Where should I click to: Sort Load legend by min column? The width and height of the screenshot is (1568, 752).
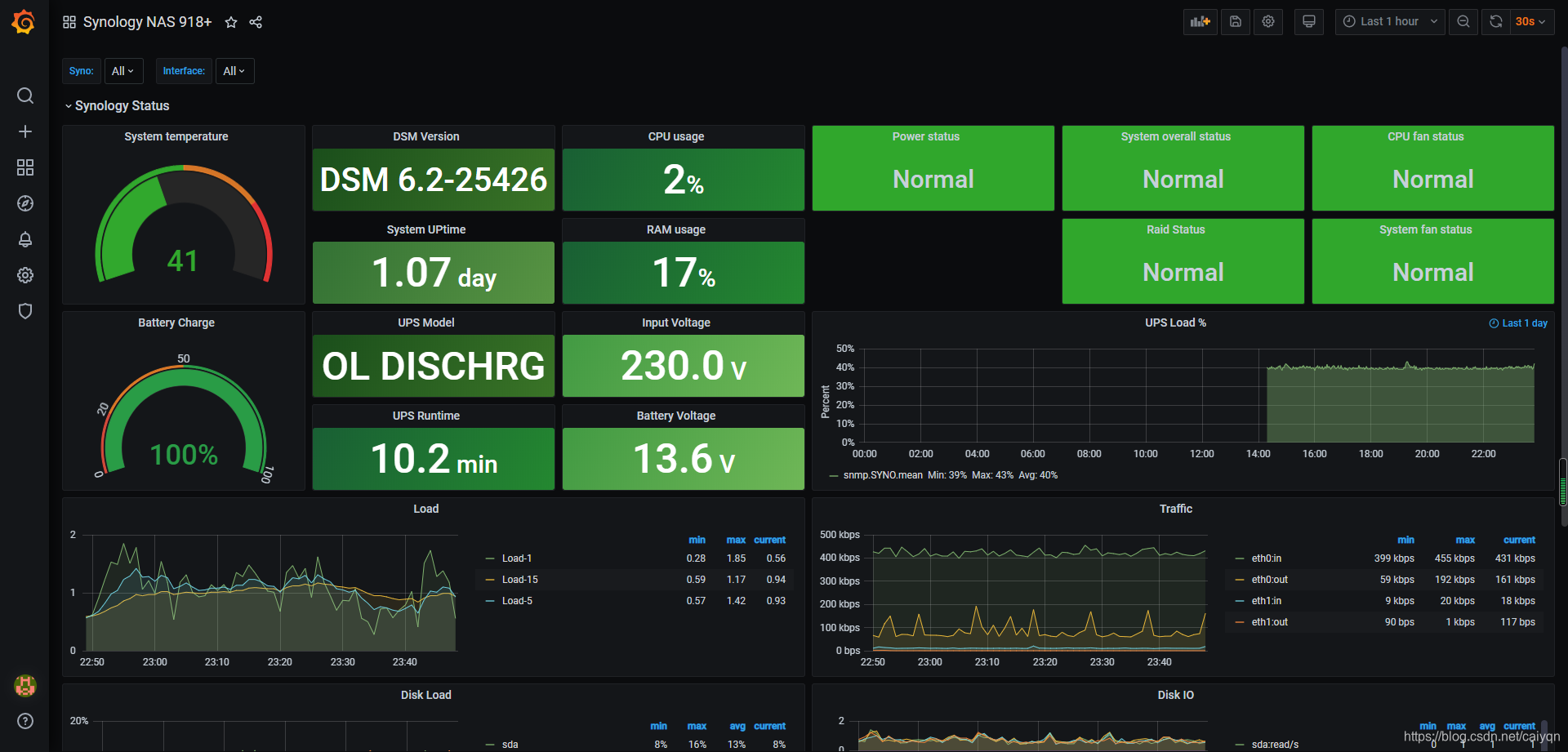697,541
